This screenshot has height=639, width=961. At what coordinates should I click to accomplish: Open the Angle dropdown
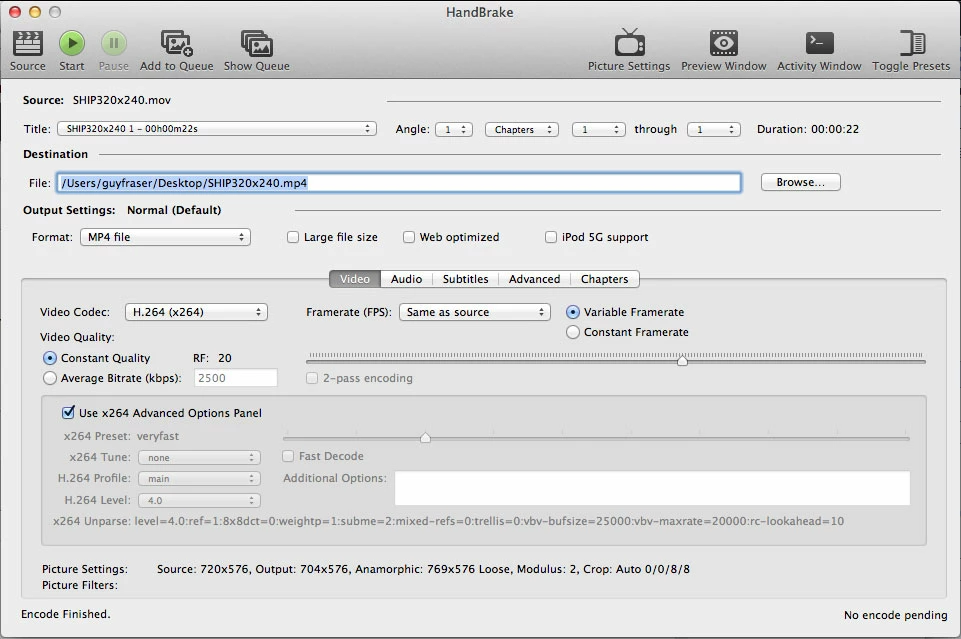coord(454,129)
